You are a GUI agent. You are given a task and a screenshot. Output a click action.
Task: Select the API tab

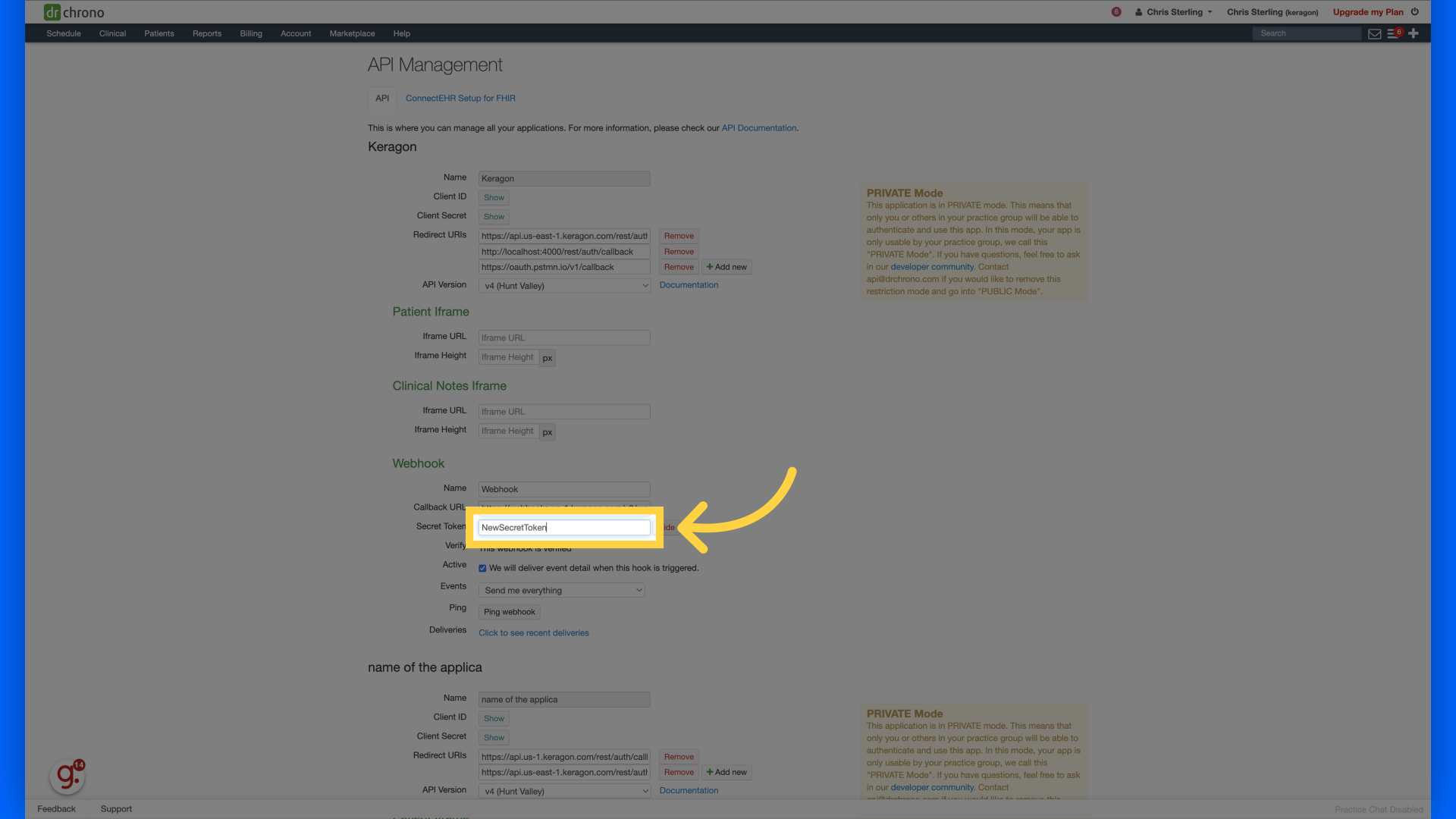tap(382, 98)
